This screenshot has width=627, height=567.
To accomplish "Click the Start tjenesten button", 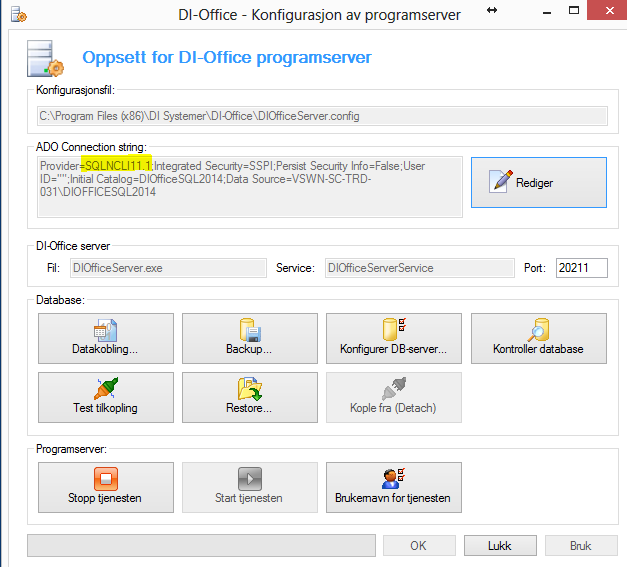I will click(250, 487).
